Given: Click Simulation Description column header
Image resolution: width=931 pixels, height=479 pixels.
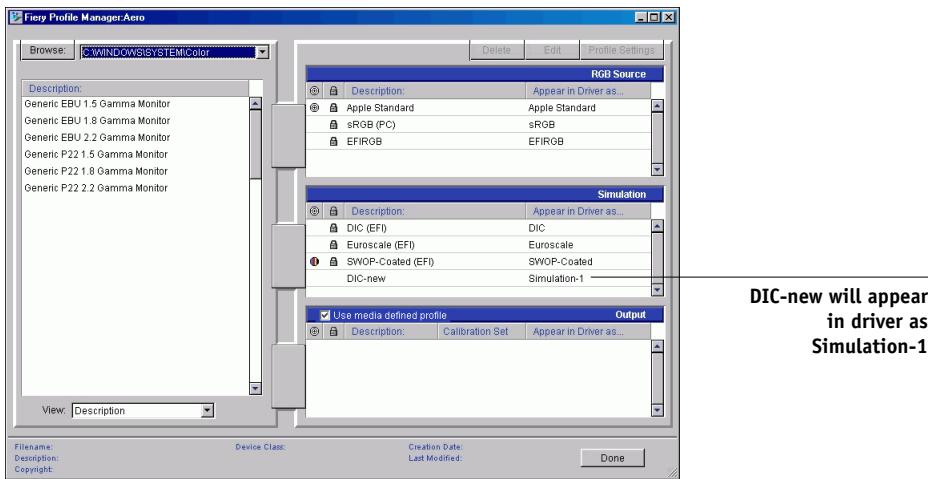Looking at the screenshot, I should [x=433, y=211].
